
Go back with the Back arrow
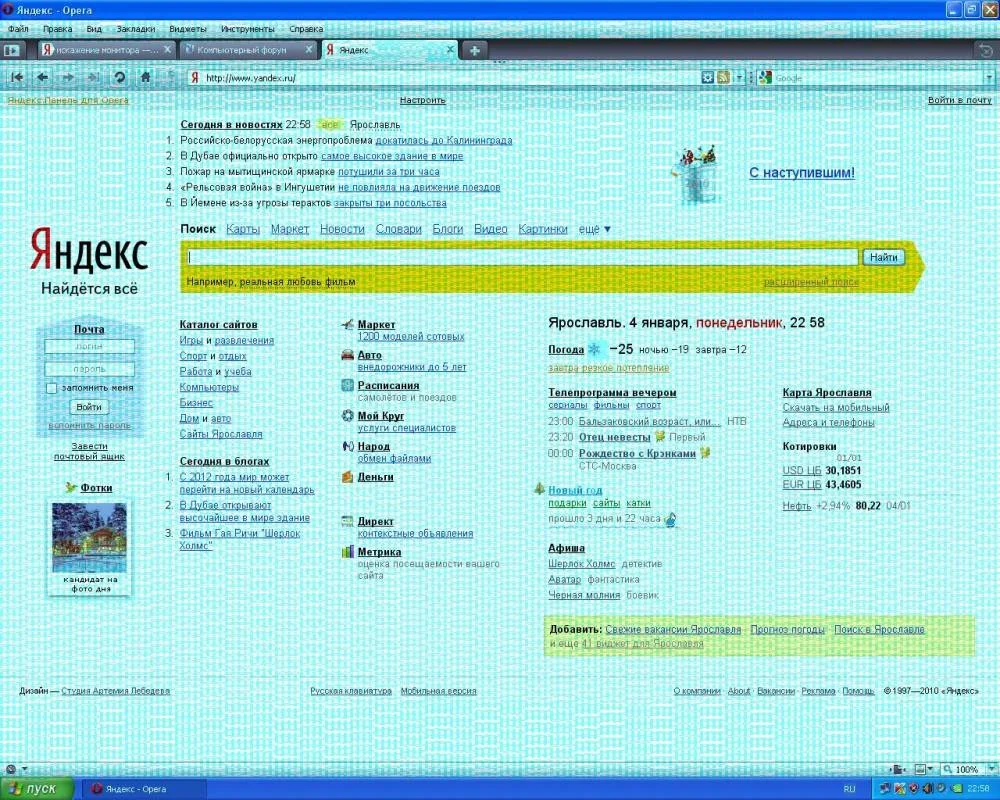(x=42, y=77)
